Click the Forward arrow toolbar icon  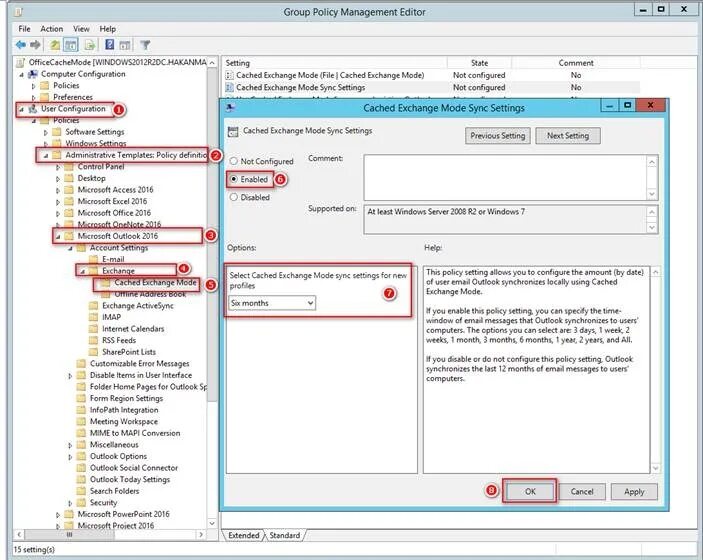tap(35, 45)
